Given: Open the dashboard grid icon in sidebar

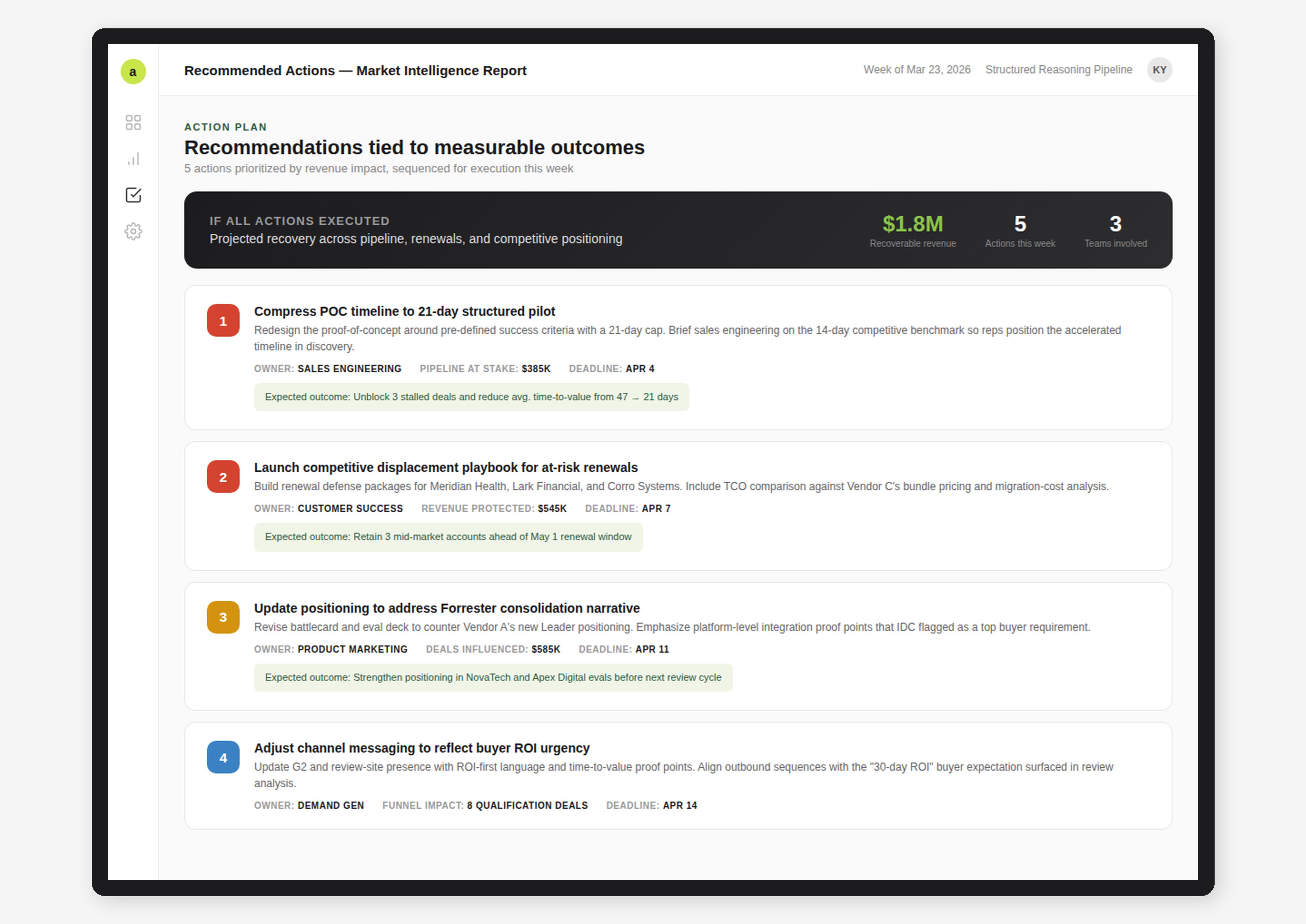Looking at the screenshot, I should tap(133, 122).
